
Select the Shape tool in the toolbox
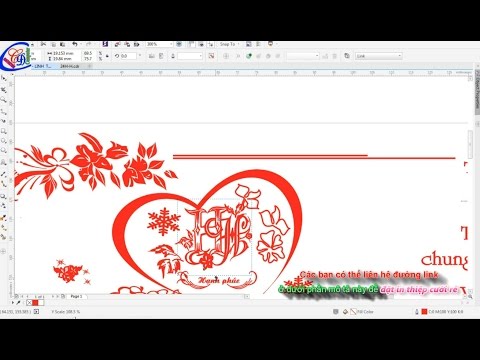[4, 90]
